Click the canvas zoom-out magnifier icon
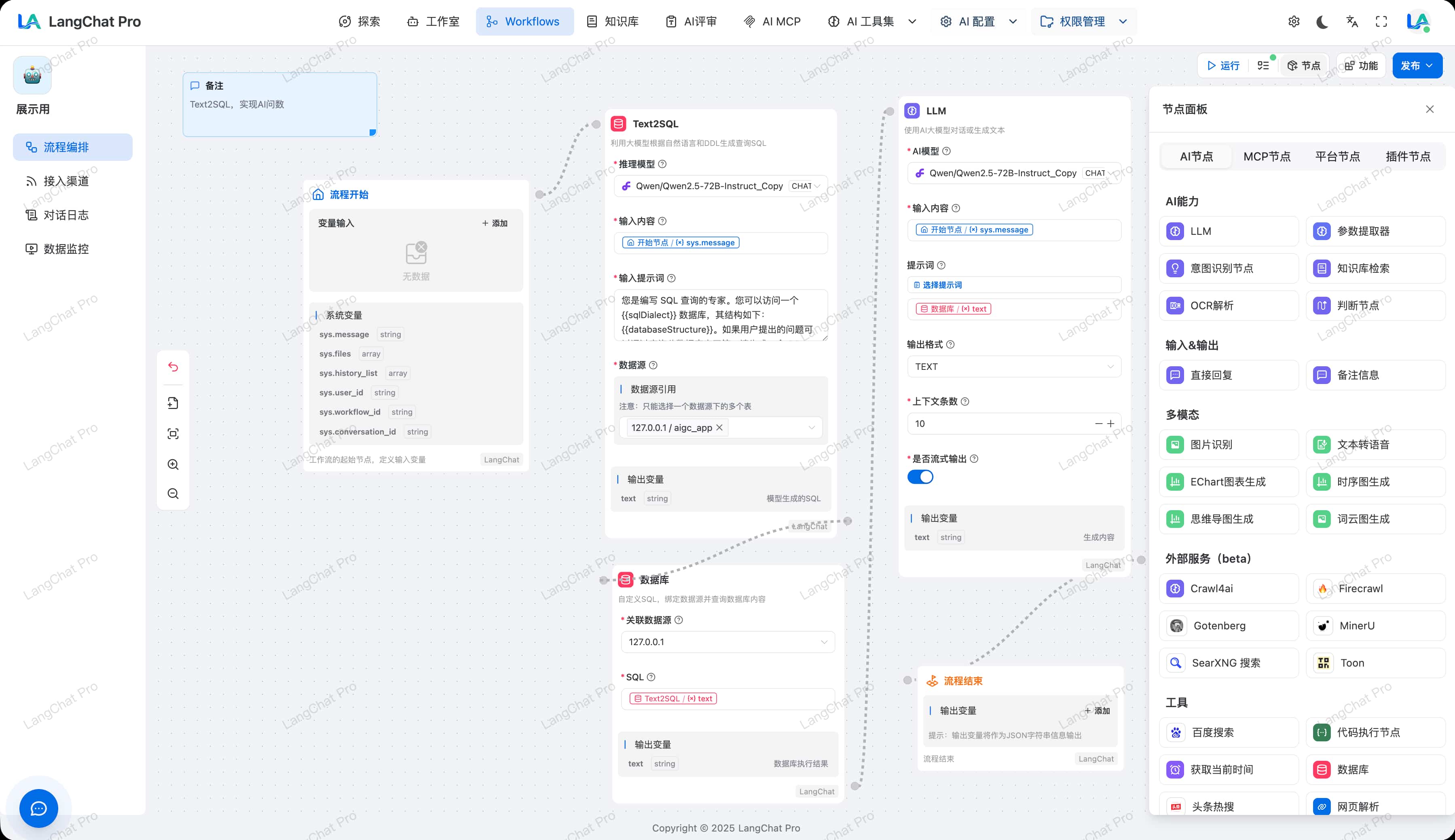This screenshot has width=1455, height=840. tap(173, 494)
